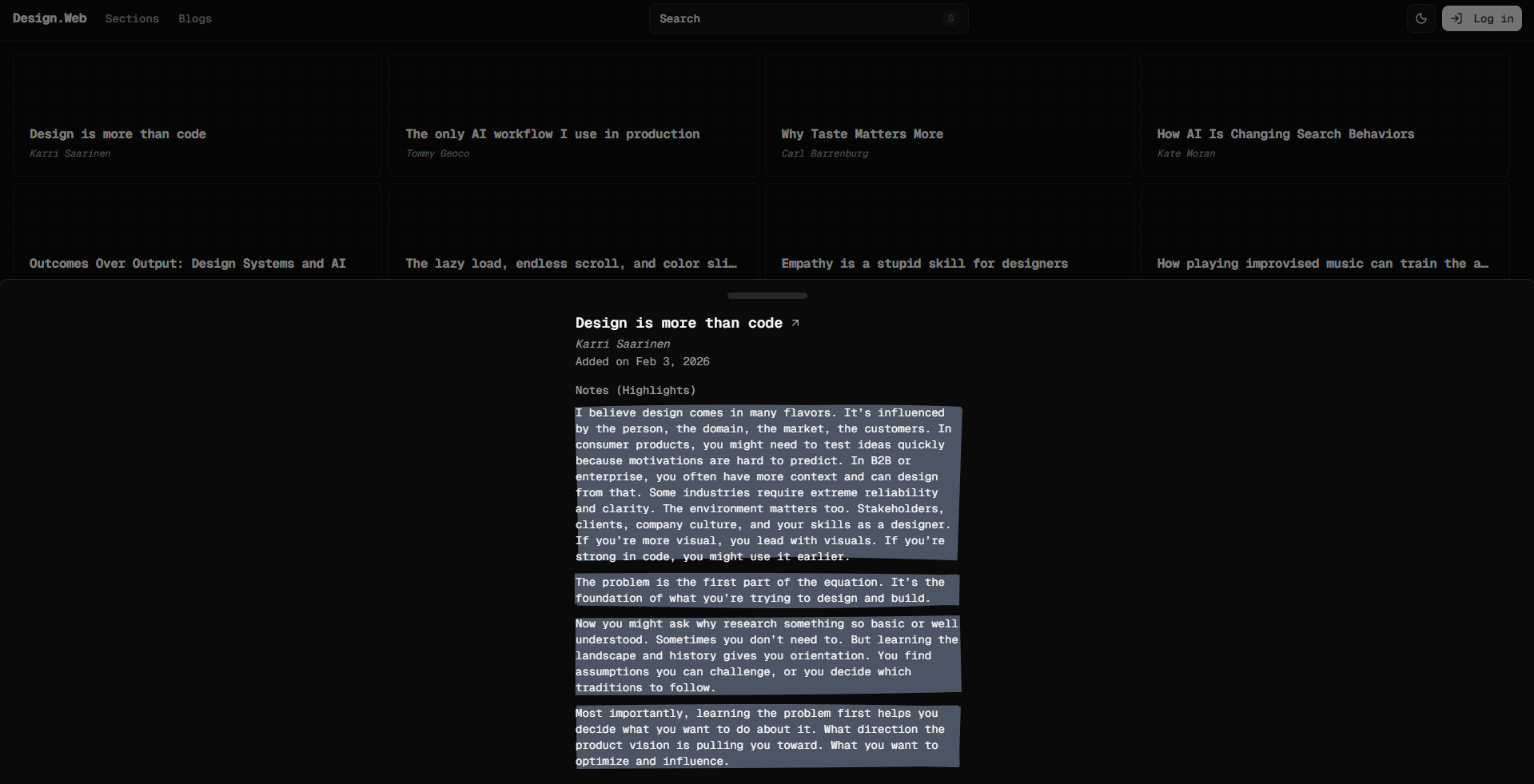Image resolution: width=1534 pixels, height=784 pixels.
Task: Click the 's' shortcut badge in search bar
Action: pyautogui.click(x=950, y=18)
